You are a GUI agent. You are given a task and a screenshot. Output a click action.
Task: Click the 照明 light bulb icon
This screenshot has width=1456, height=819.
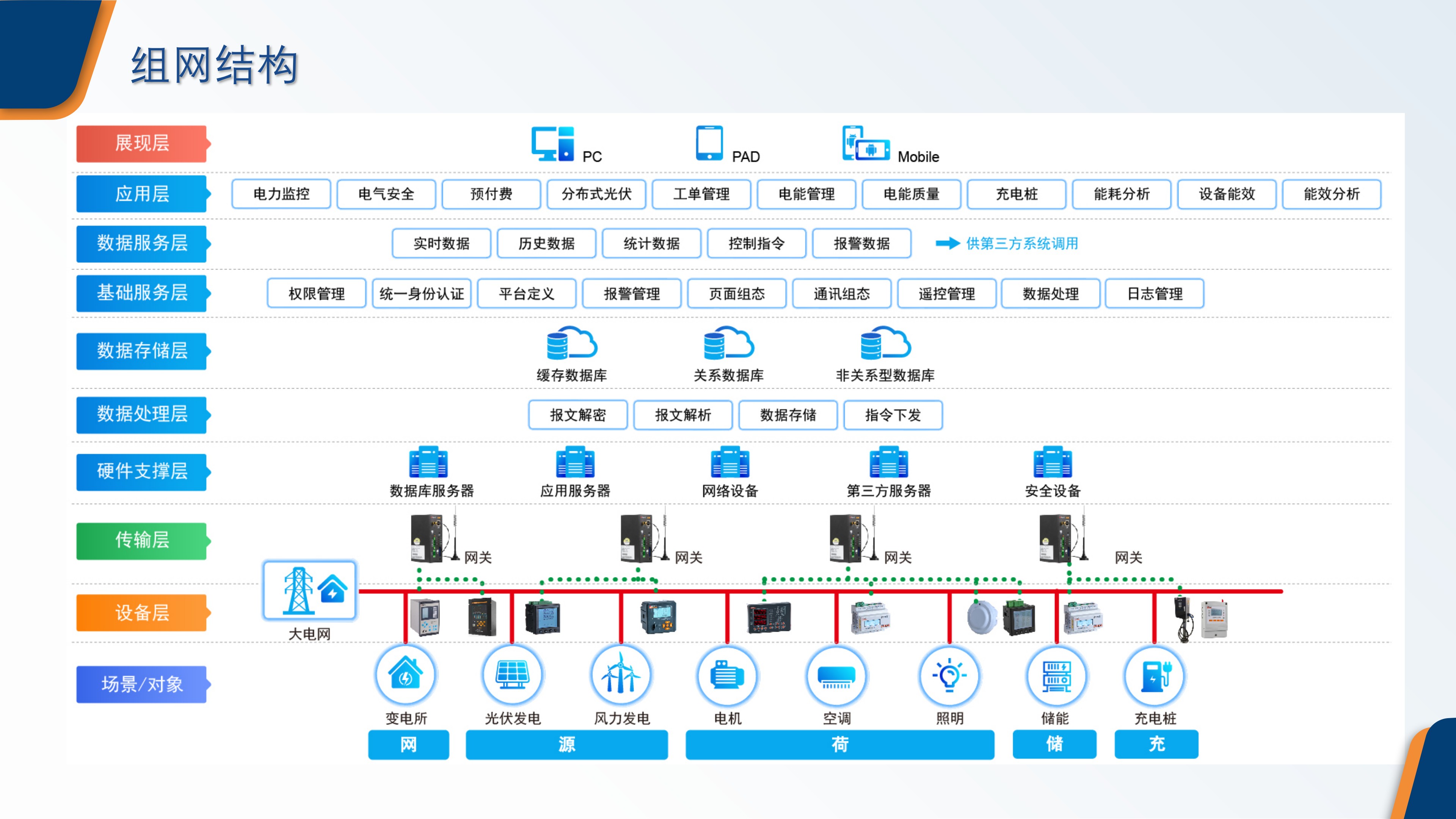point(949,675)
